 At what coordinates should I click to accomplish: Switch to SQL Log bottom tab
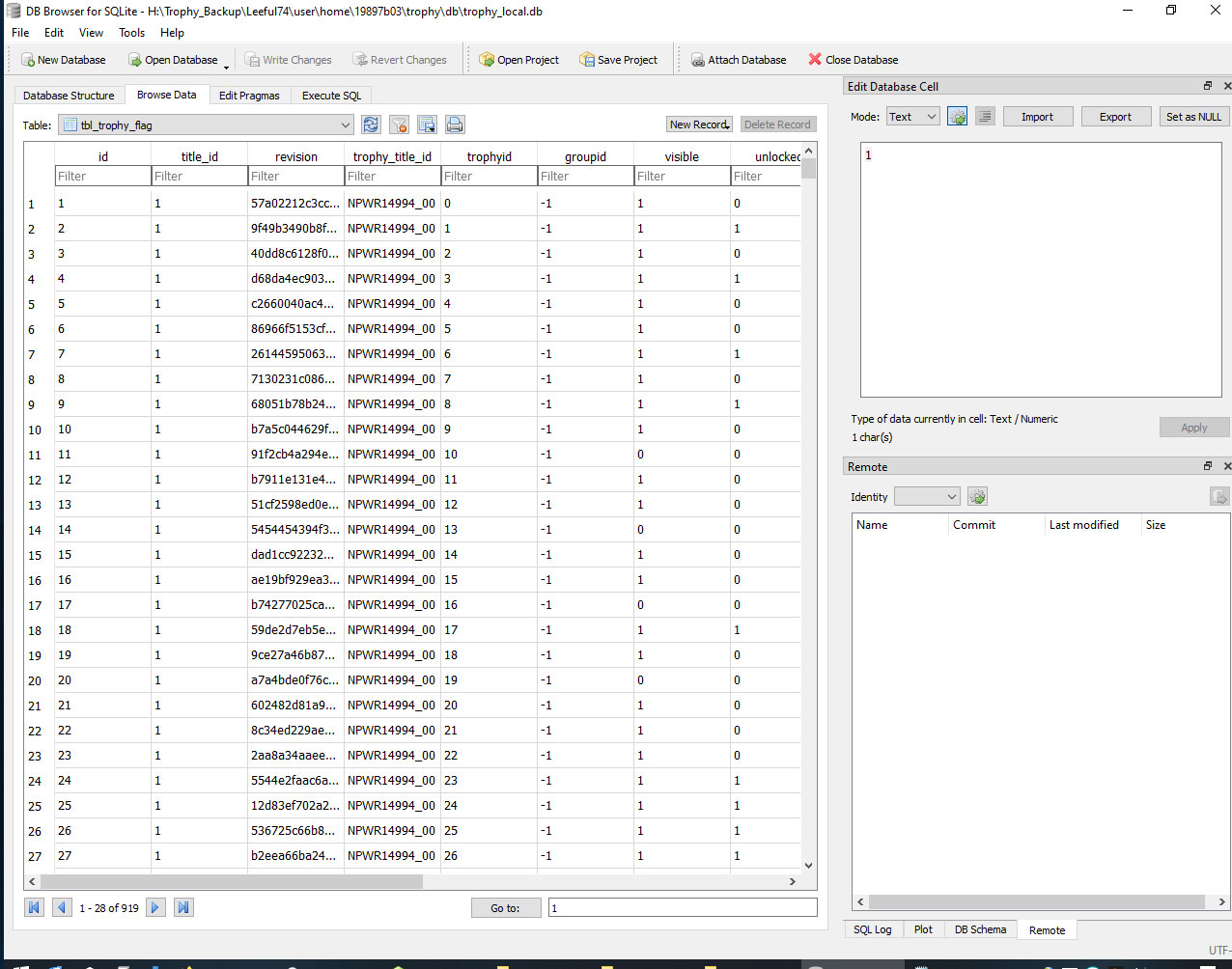coord(873,929)
